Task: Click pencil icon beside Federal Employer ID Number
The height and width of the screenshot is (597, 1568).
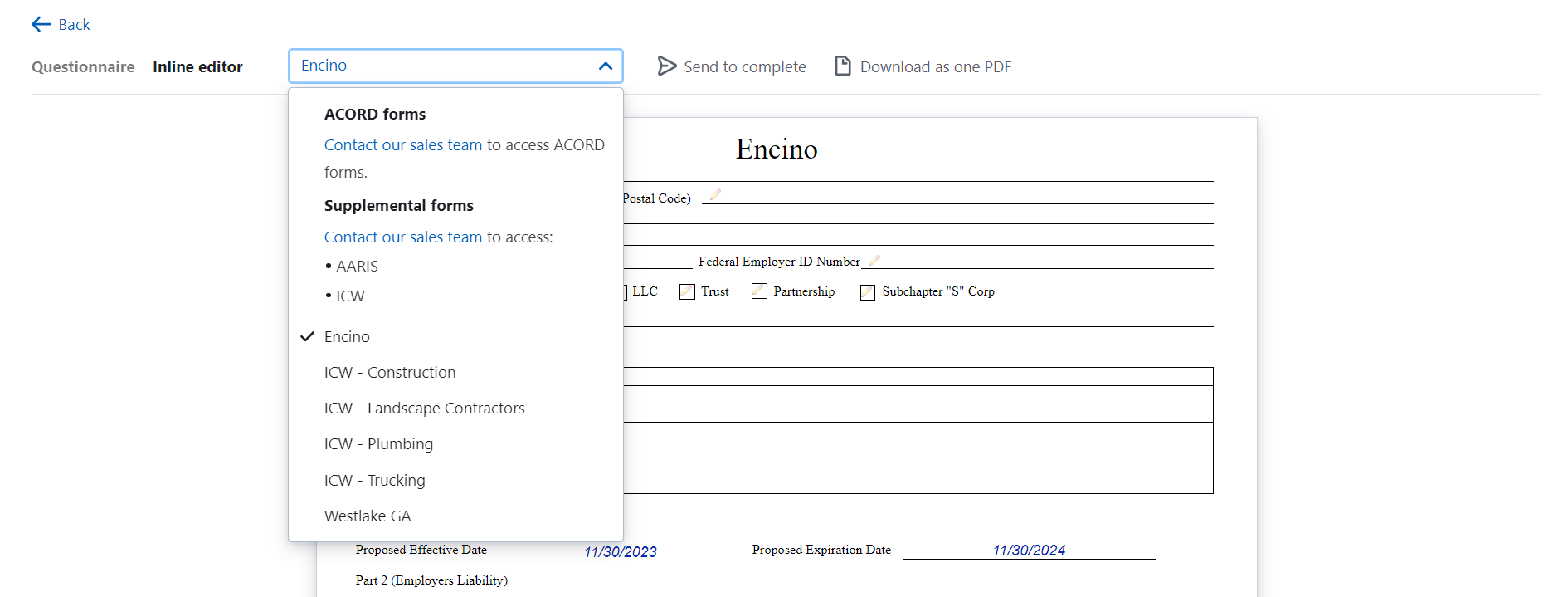Action: pos(874,261)
